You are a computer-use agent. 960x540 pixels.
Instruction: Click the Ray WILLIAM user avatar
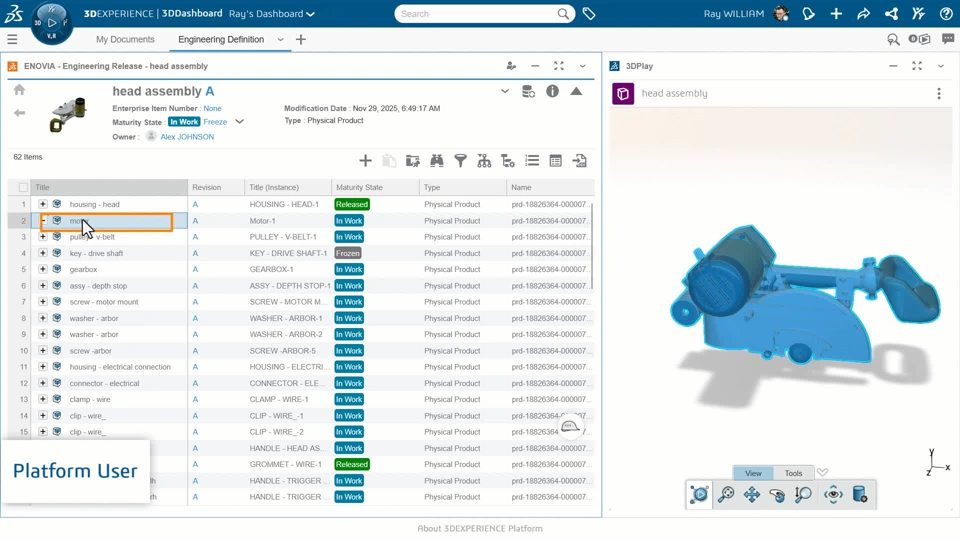pos(781,13)
